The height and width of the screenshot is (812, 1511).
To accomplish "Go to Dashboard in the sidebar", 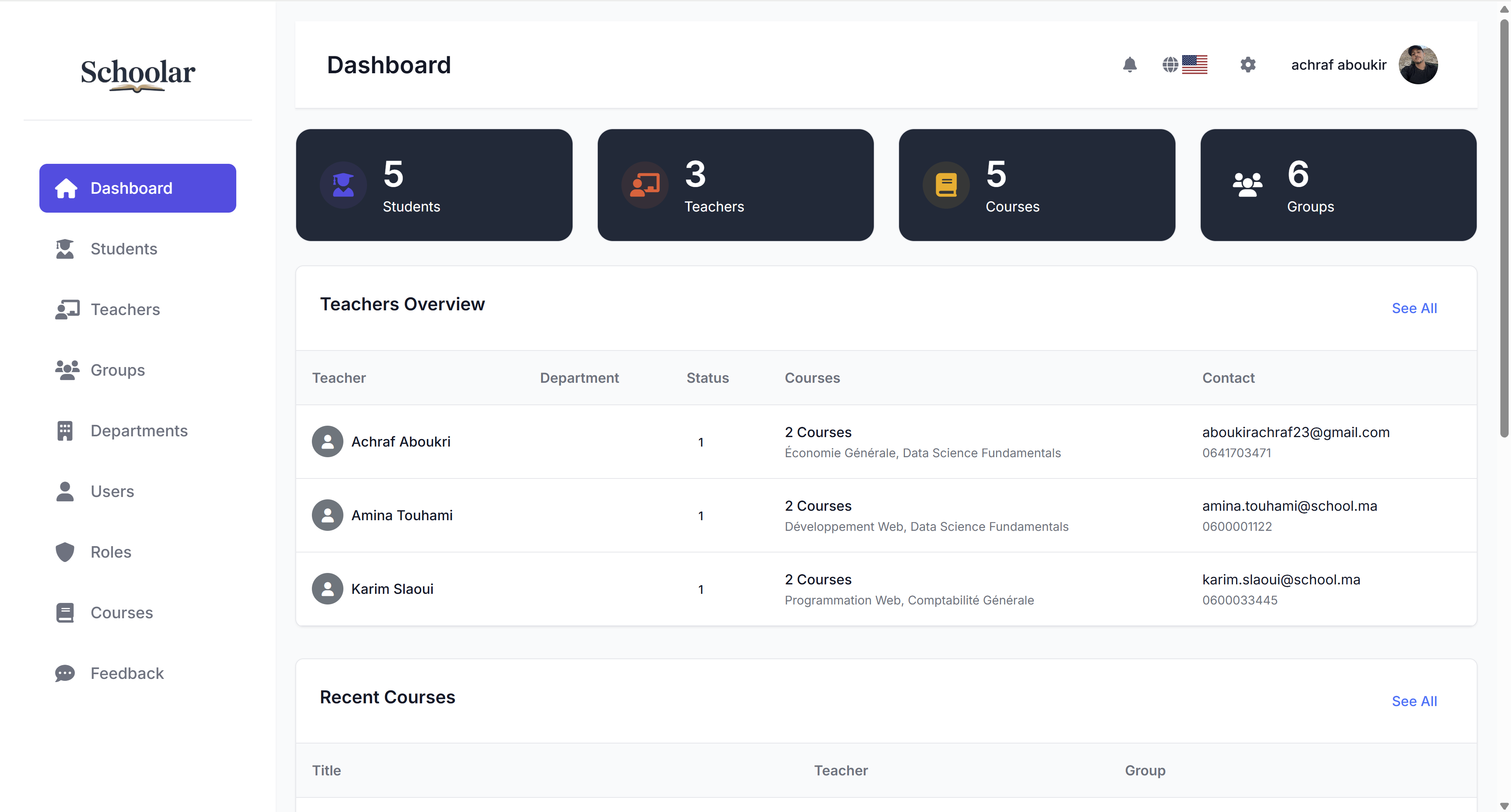I will 138,188.
